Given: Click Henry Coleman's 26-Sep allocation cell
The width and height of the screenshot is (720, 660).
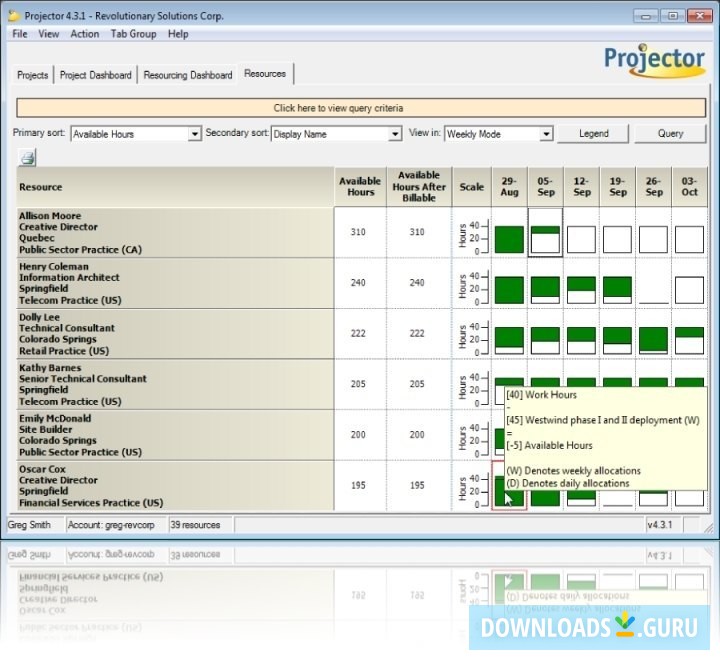Looking at the screenshot, I should [x=653, y=290].
